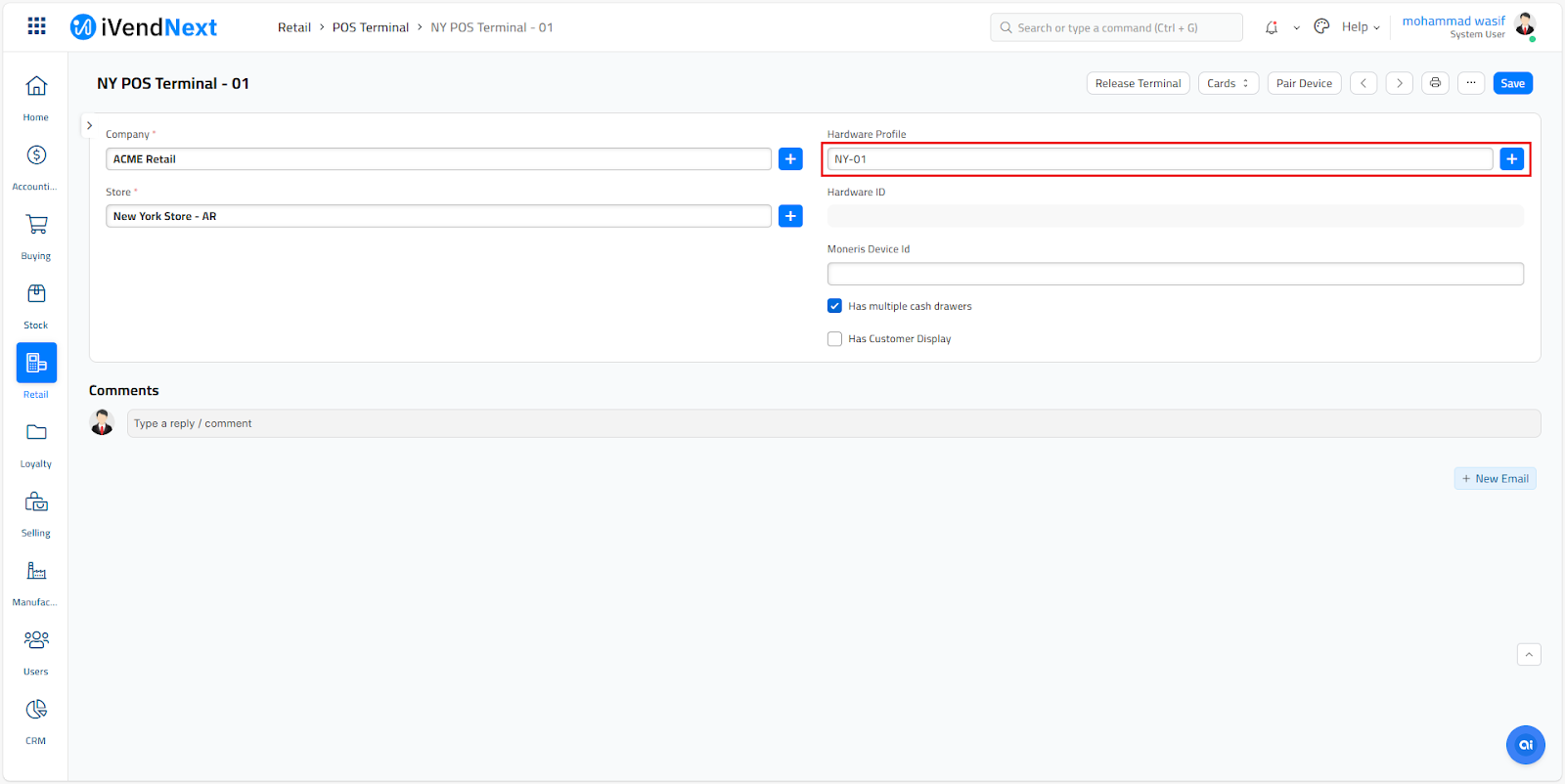This screenshot has height=784, width=1565.
Task: Add new Store with plus button
Action: [x=790, y=216]
